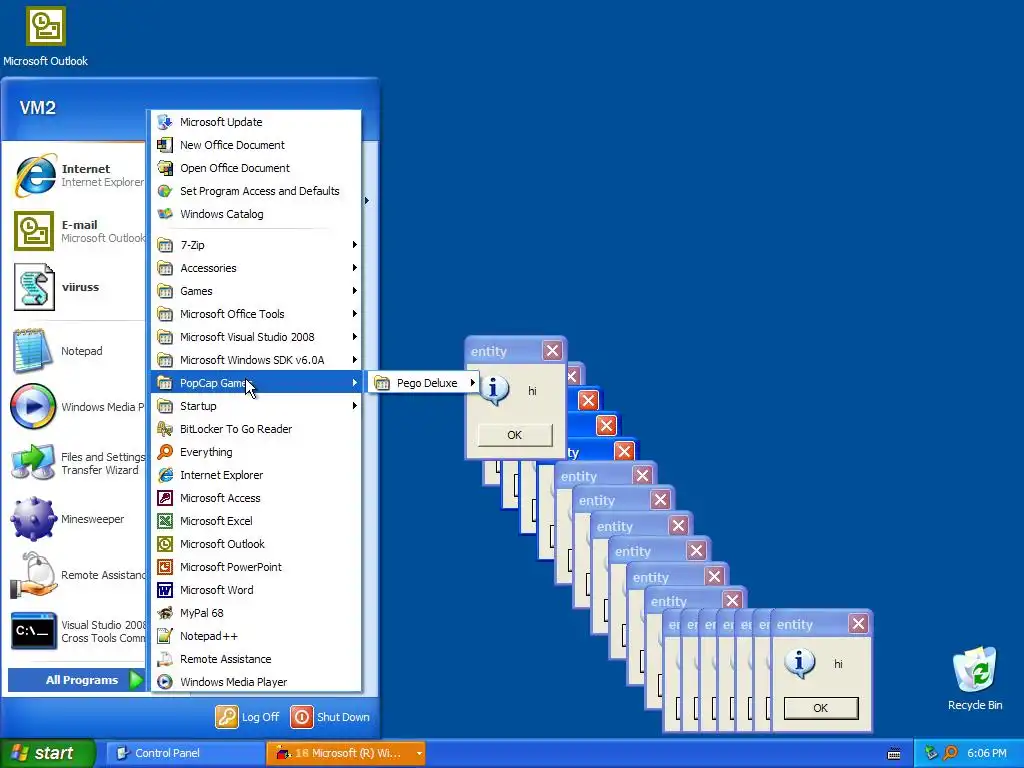The image size is (1024, 768).
Task: Click the All Programs button
Action: point(76,680)
